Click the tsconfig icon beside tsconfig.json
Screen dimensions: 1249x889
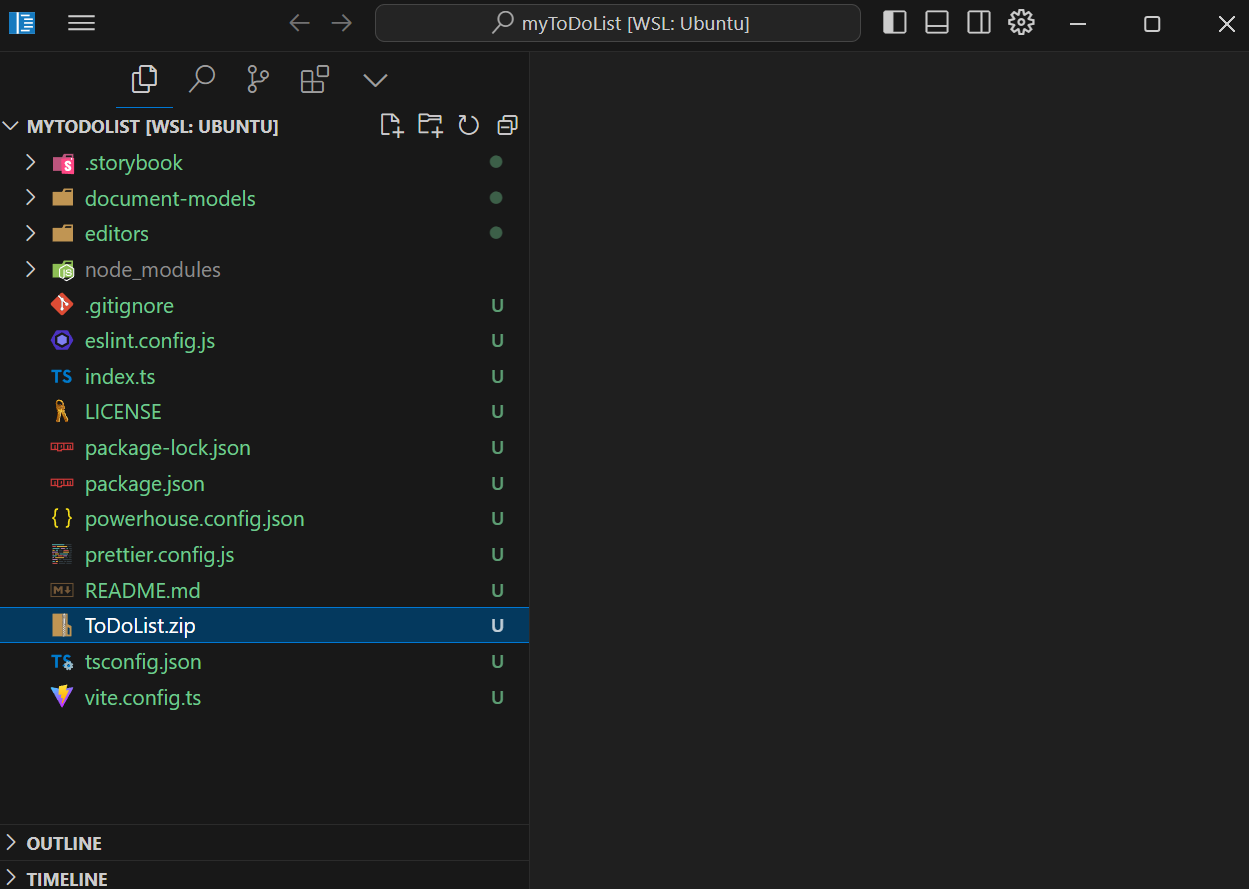tap(62, 662)
